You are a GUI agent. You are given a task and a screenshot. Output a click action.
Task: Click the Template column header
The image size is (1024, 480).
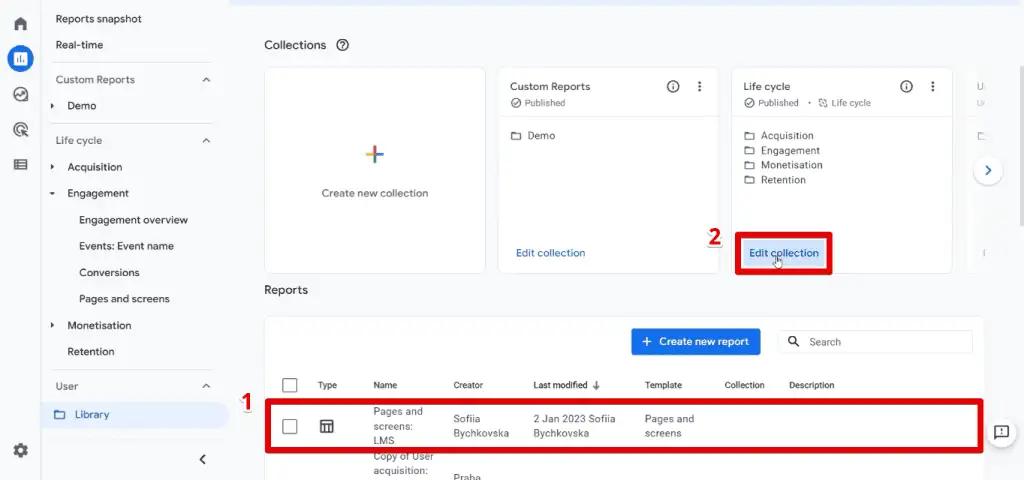[663, 385]
